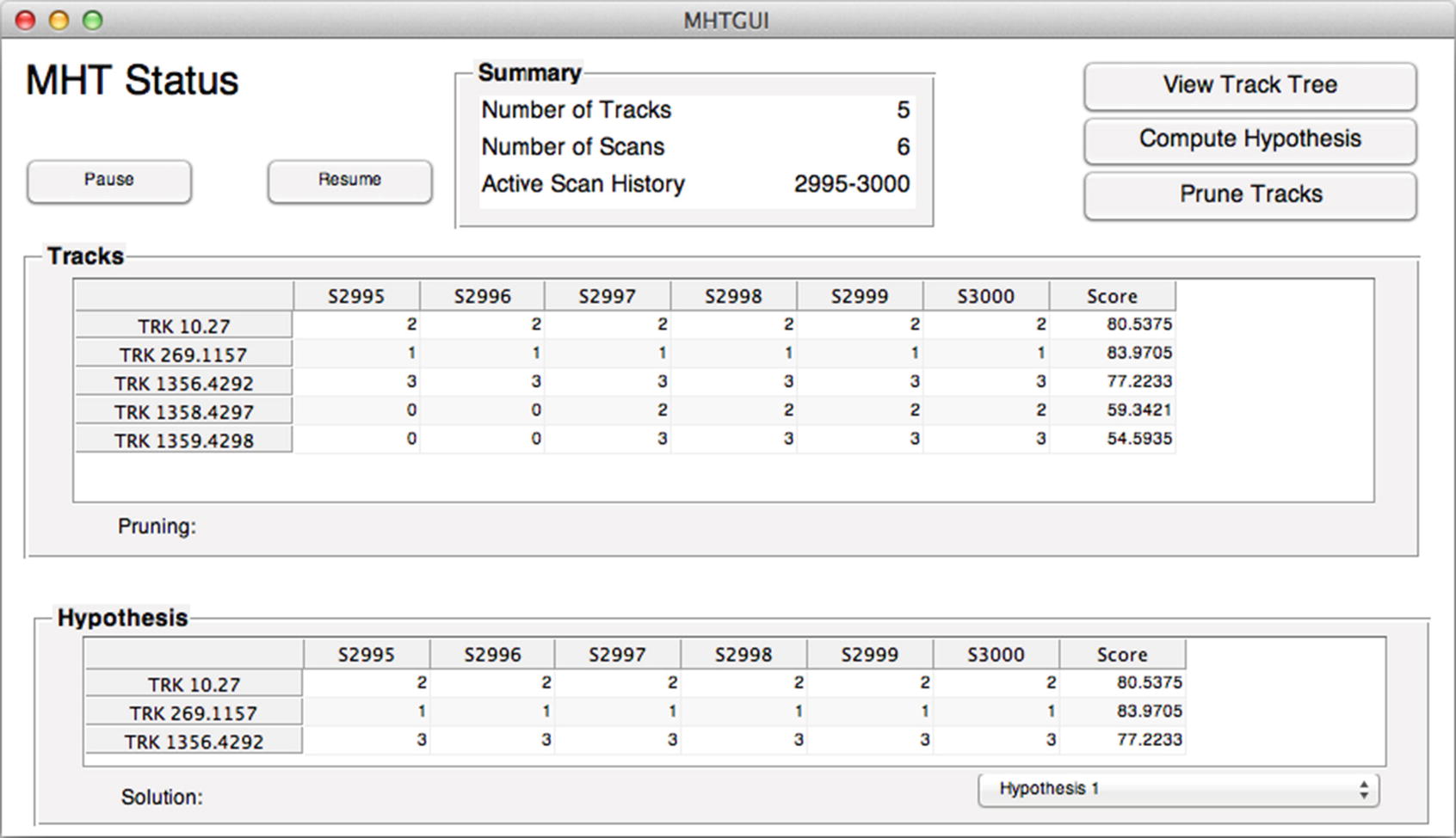Click the S2995 column header in Tracks
This screenshot has width=1456, height=838.
click(x=356, y=296)
